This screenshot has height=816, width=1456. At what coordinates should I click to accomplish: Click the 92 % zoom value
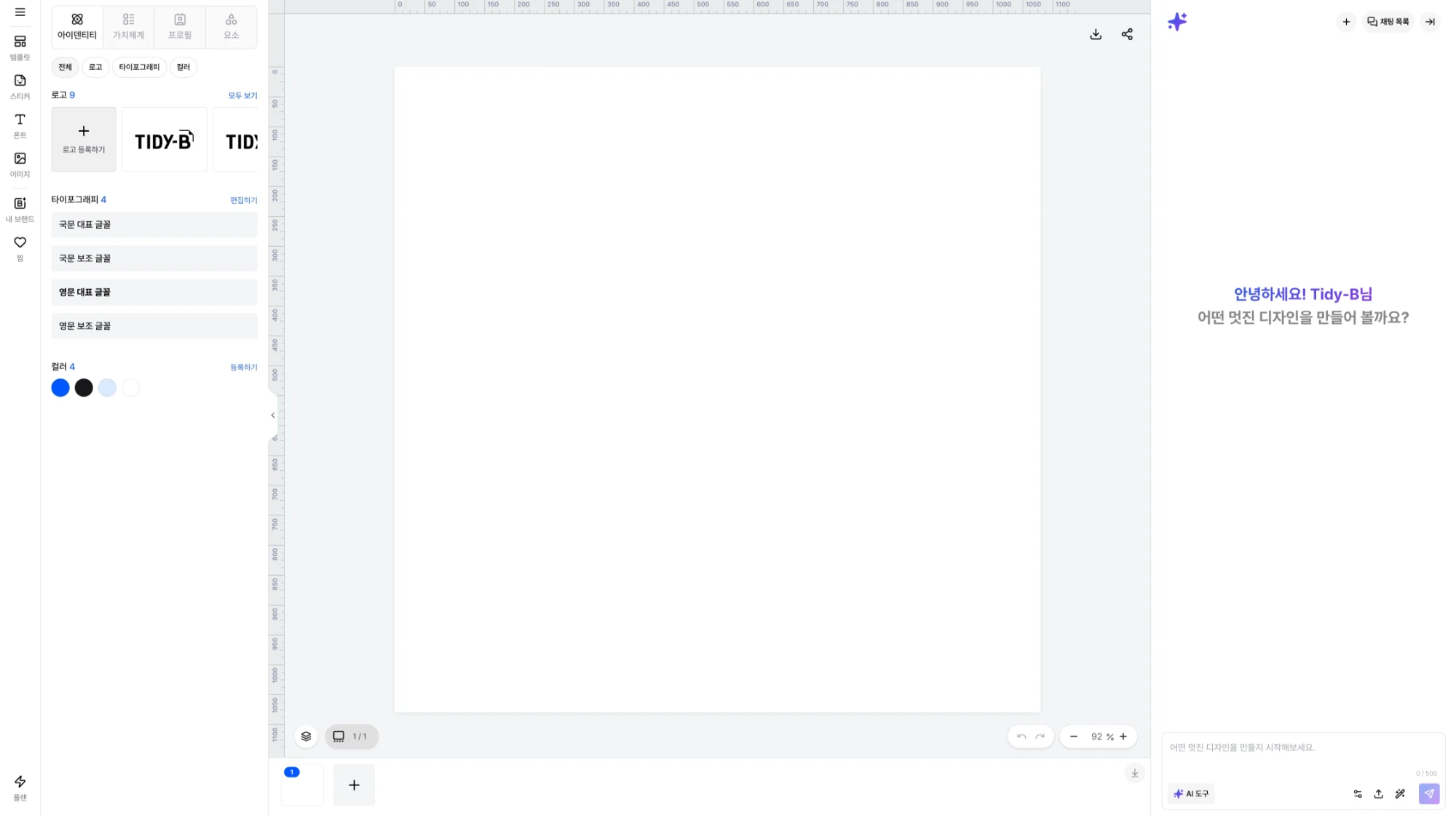(x=1102, y=737)
